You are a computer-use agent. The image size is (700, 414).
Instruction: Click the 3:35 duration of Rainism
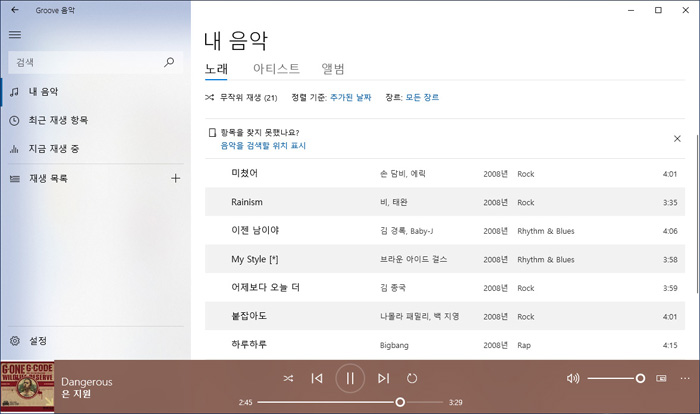tap(670, 203)
